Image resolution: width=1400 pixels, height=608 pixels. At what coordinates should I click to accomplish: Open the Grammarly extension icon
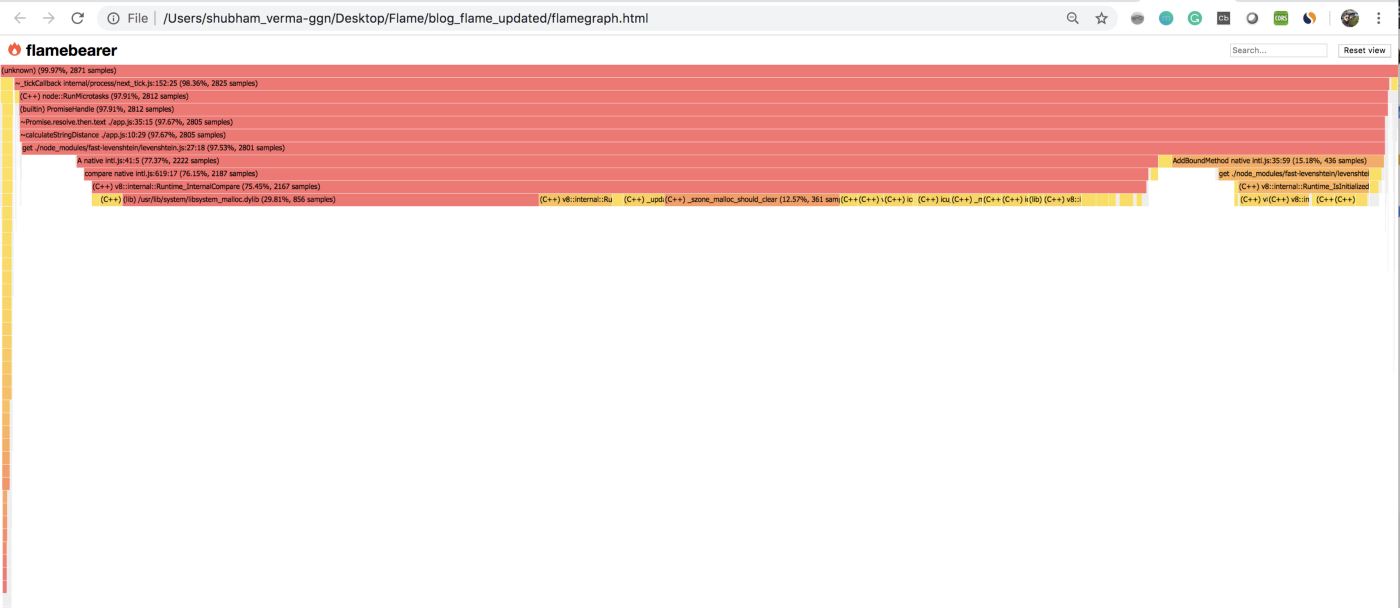click(x=1195, y=18)
